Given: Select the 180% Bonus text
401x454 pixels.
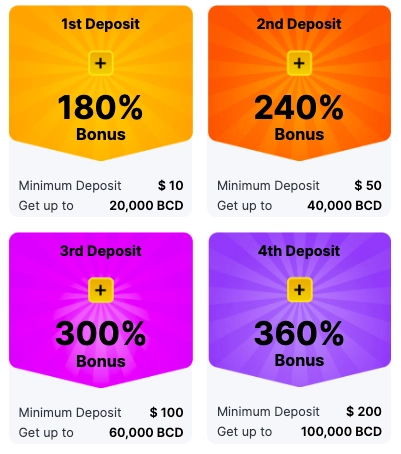Looking at the screenshot, I should (x=101, y=117).
